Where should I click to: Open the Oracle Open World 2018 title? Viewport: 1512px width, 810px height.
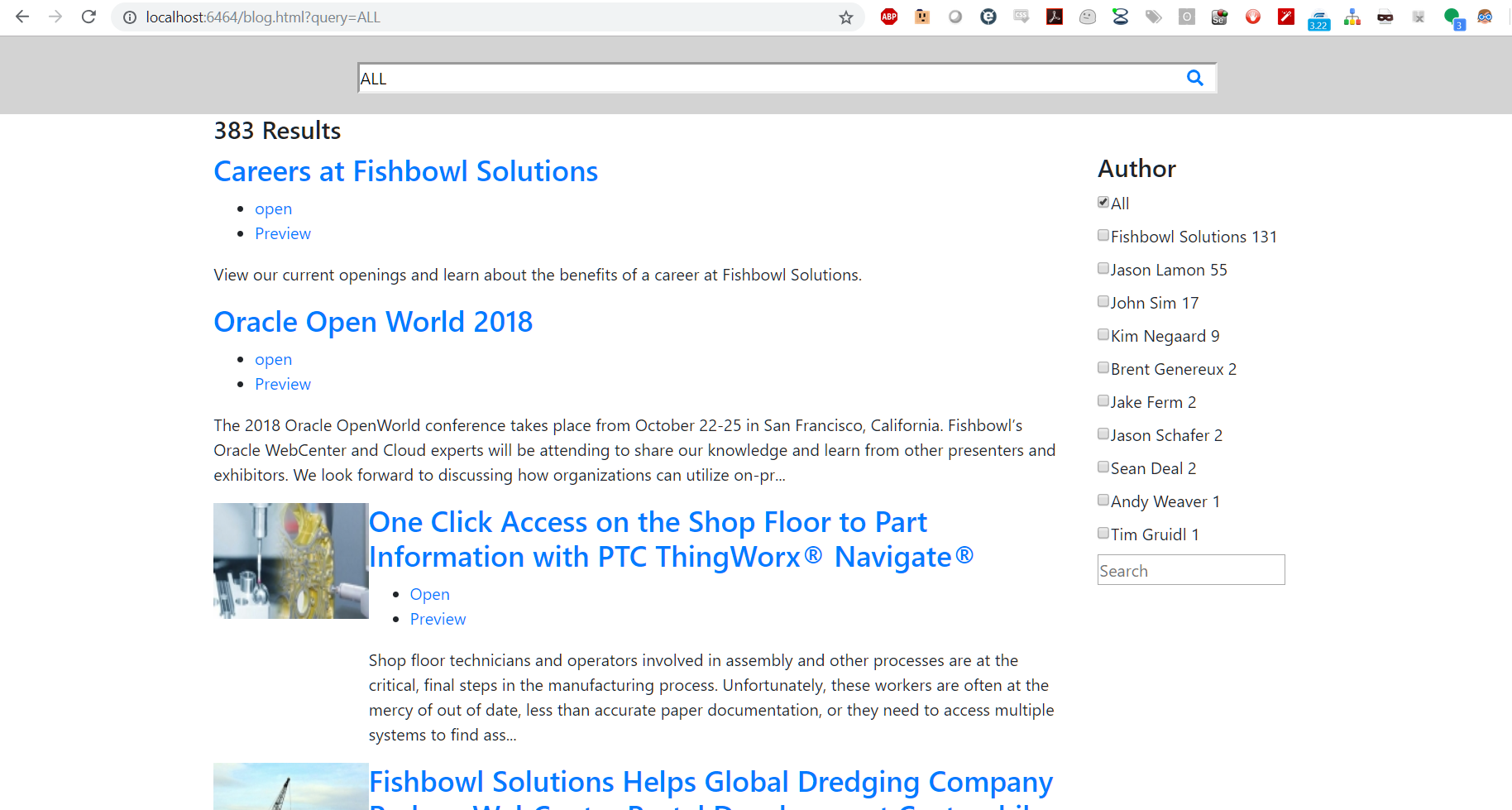373,322
